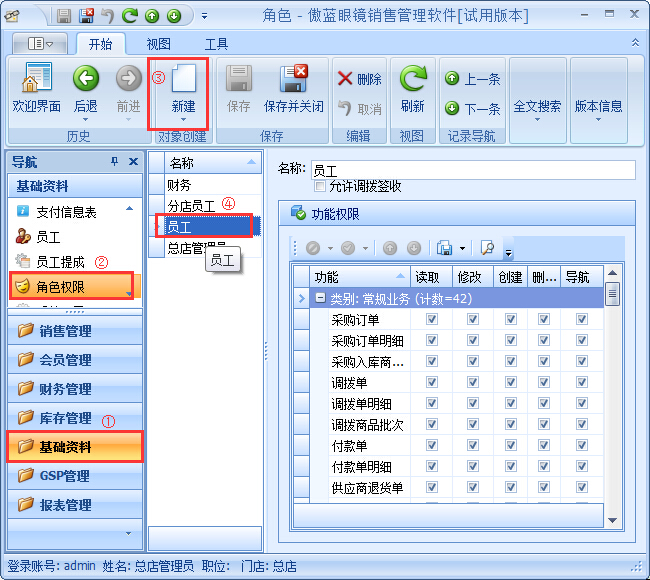The height and width of the screenshot is (580, 650).
Task: Sort permissions by 功能 column header
Action: pyautogui.click(x=360, y=277)
